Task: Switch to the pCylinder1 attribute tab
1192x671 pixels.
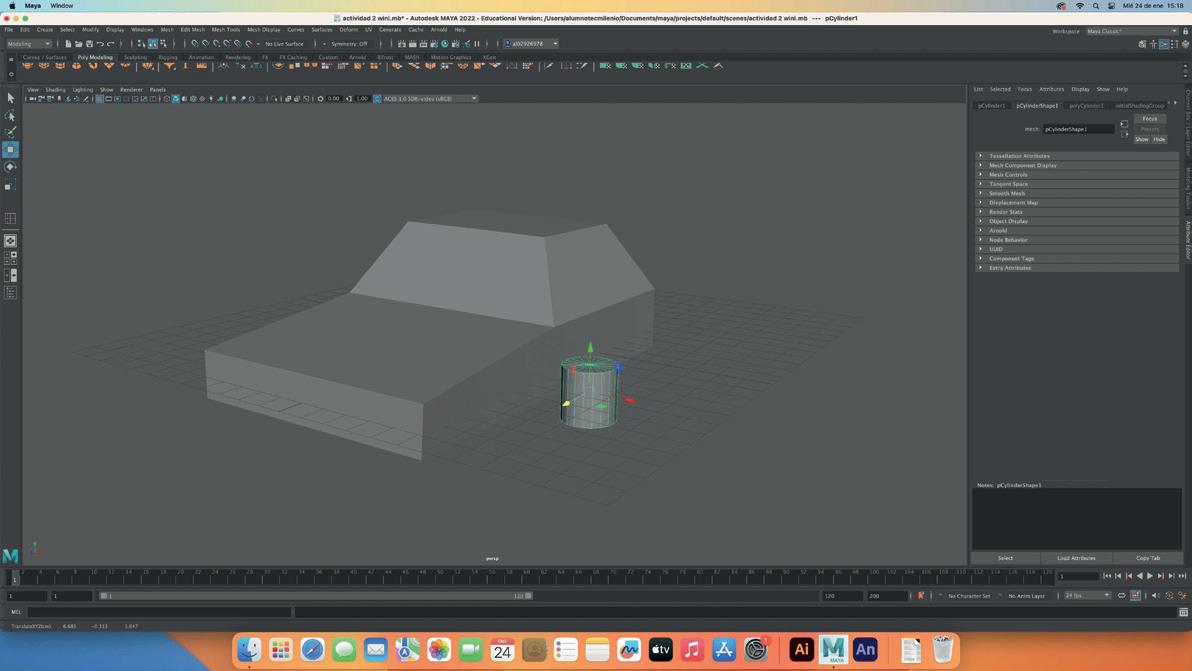Action: pyautogui.click(x=991, y=105)
